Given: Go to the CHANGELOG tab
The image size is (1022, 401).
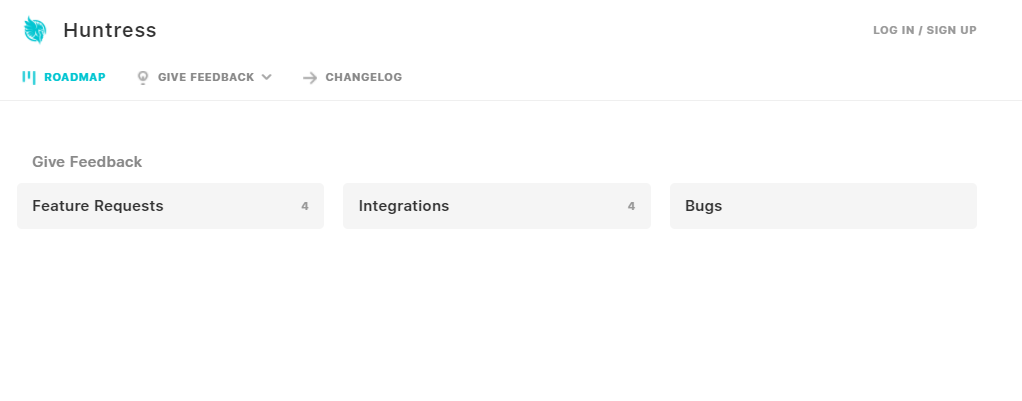Looking at the screenshot, I should 364,77.
